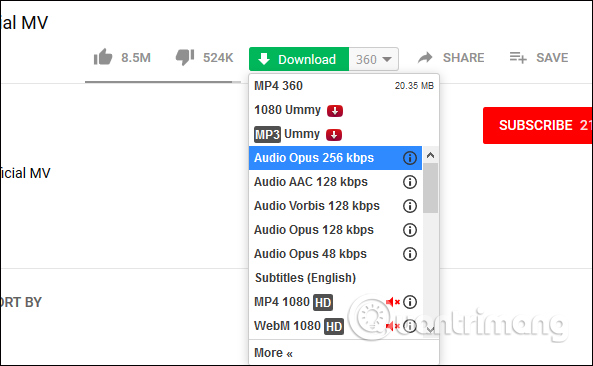Screen dimensions: 593x366
Task: Click the 8.5M likes count
Action: point(136,58)
